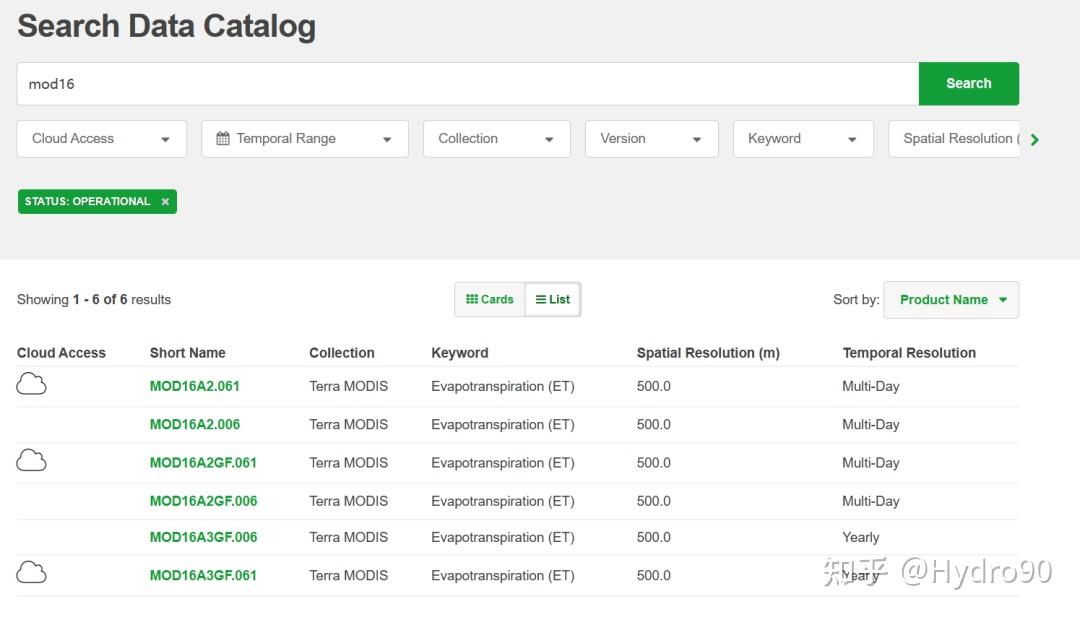The height and width of the screenshot is (620, 1080).
Task: Click the search box containing mod16
Action: click(x=467, y=84)
